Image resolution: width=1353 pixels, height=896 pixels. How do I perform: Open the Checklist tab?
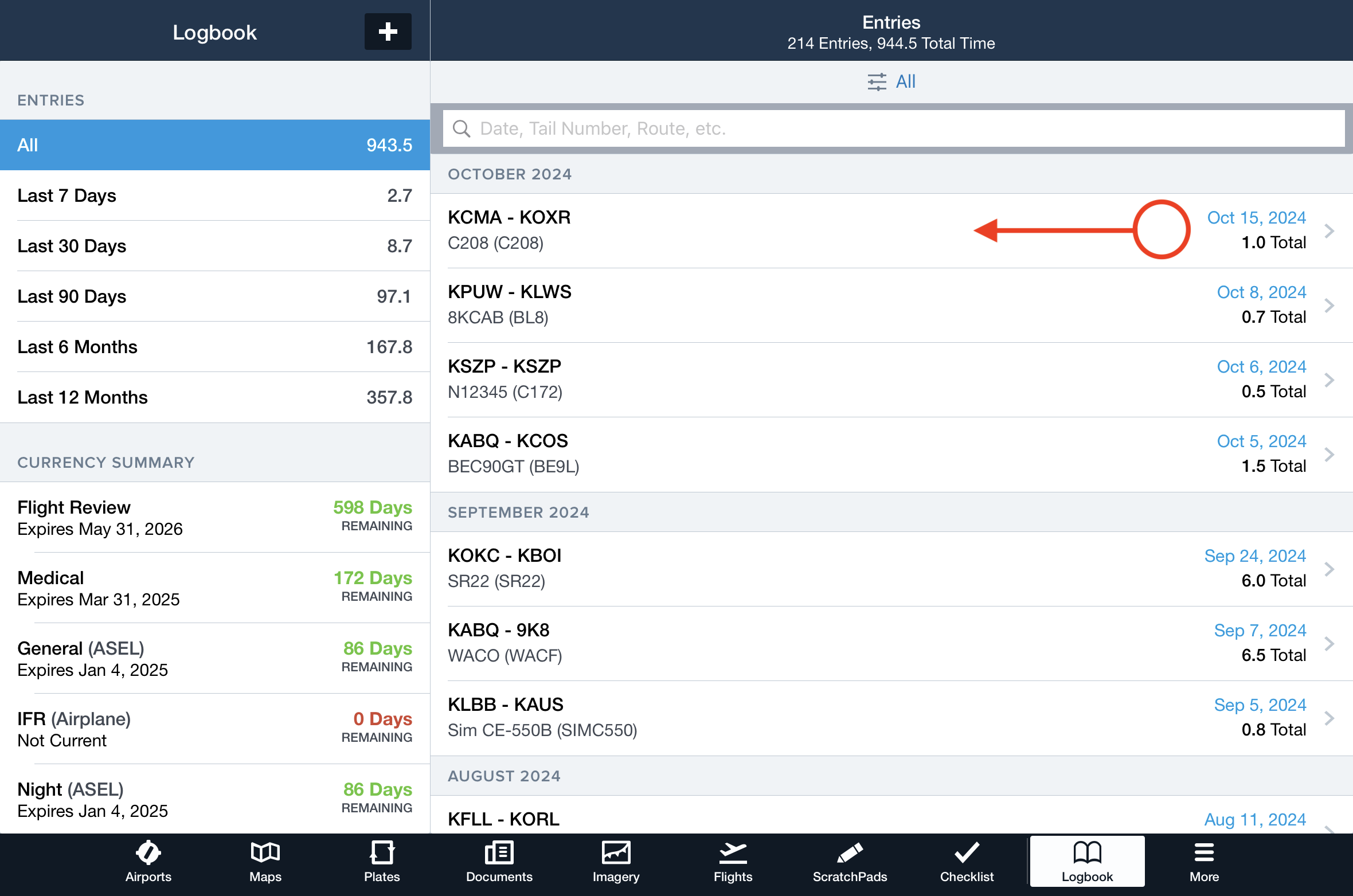(x=967, y=862)
